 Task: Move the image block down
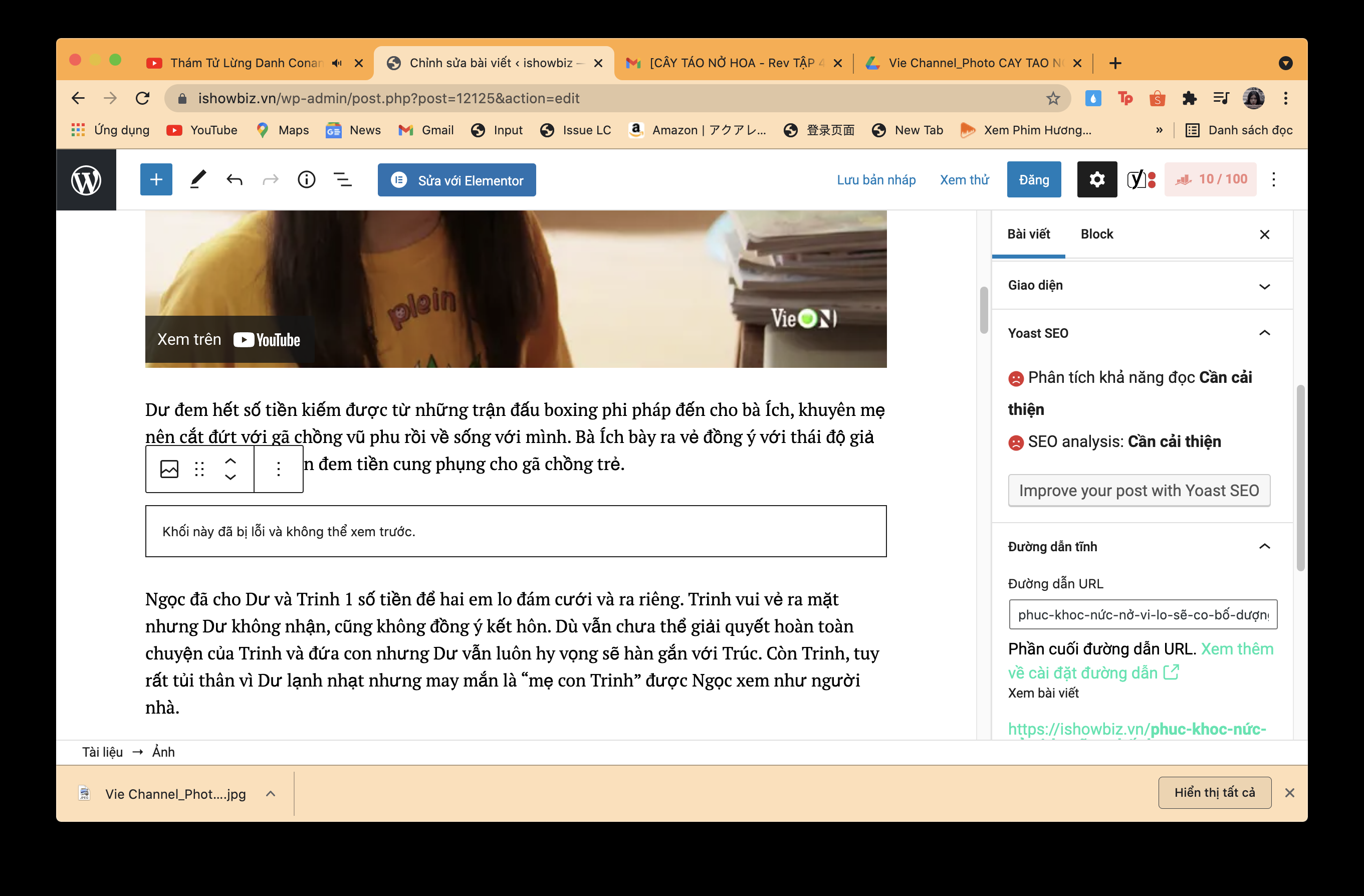tap(231, 477)
